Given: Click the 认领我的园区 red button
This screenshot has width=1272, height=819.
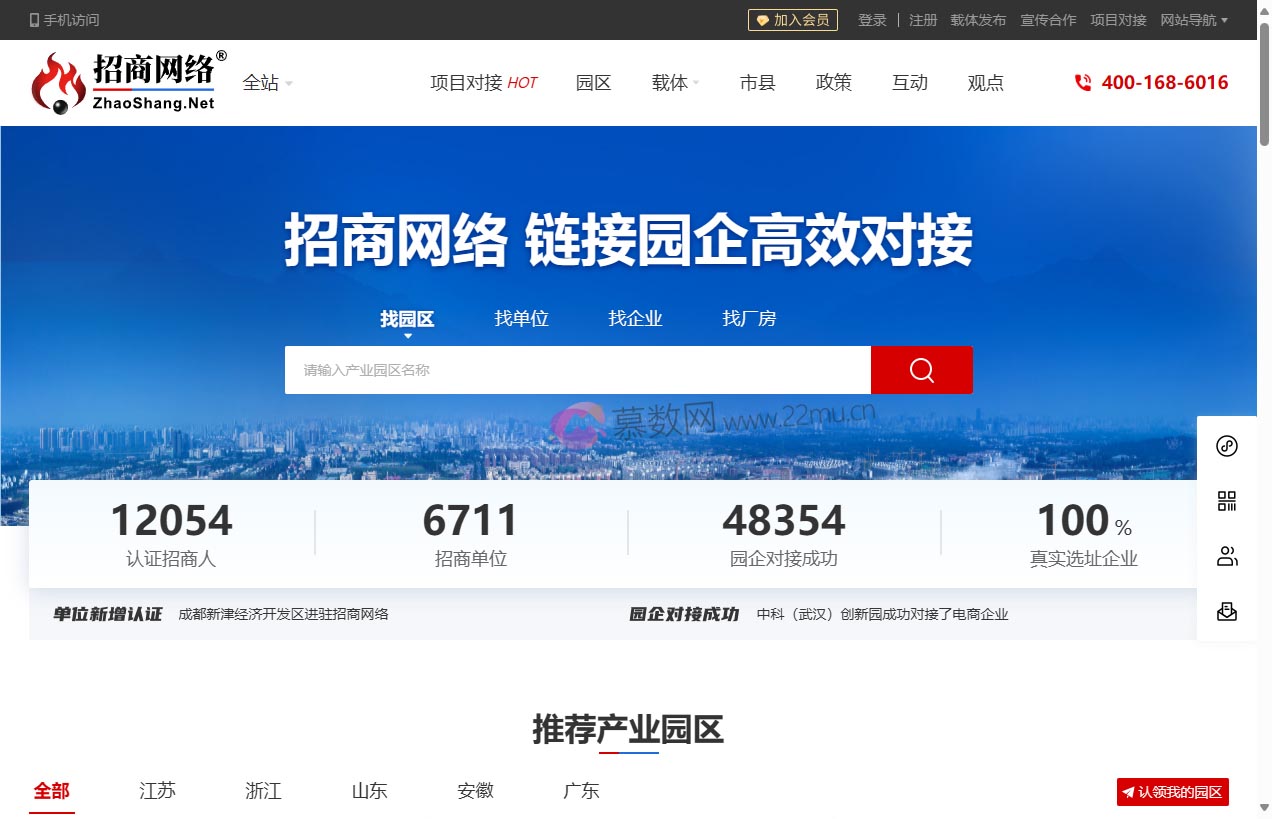Looking at the screenshot, I should (1173, 791).
